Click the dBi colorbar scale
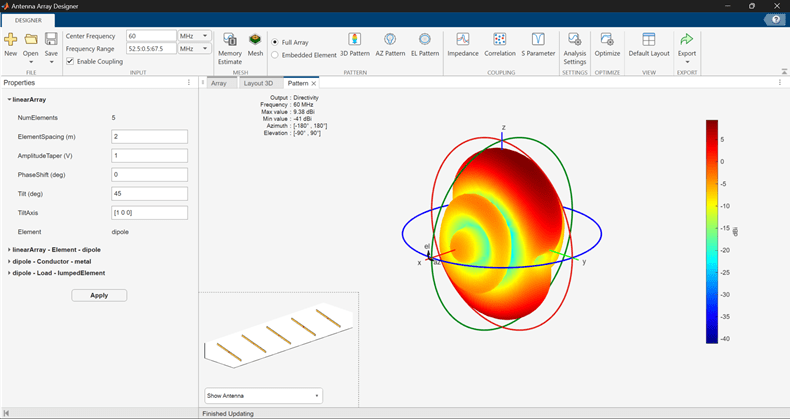The image size is (790, 419). click(711, 231)
